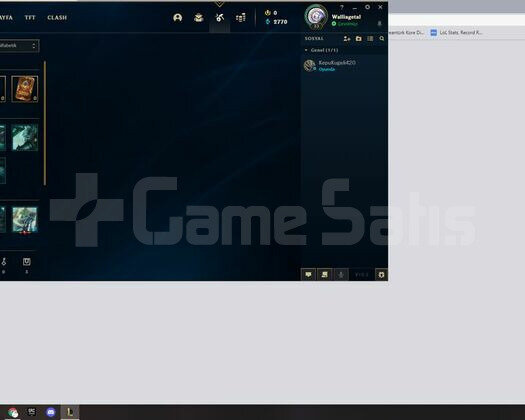Click the client version label at bottom
The image size is (525, 420).
[x=362, y=275]
